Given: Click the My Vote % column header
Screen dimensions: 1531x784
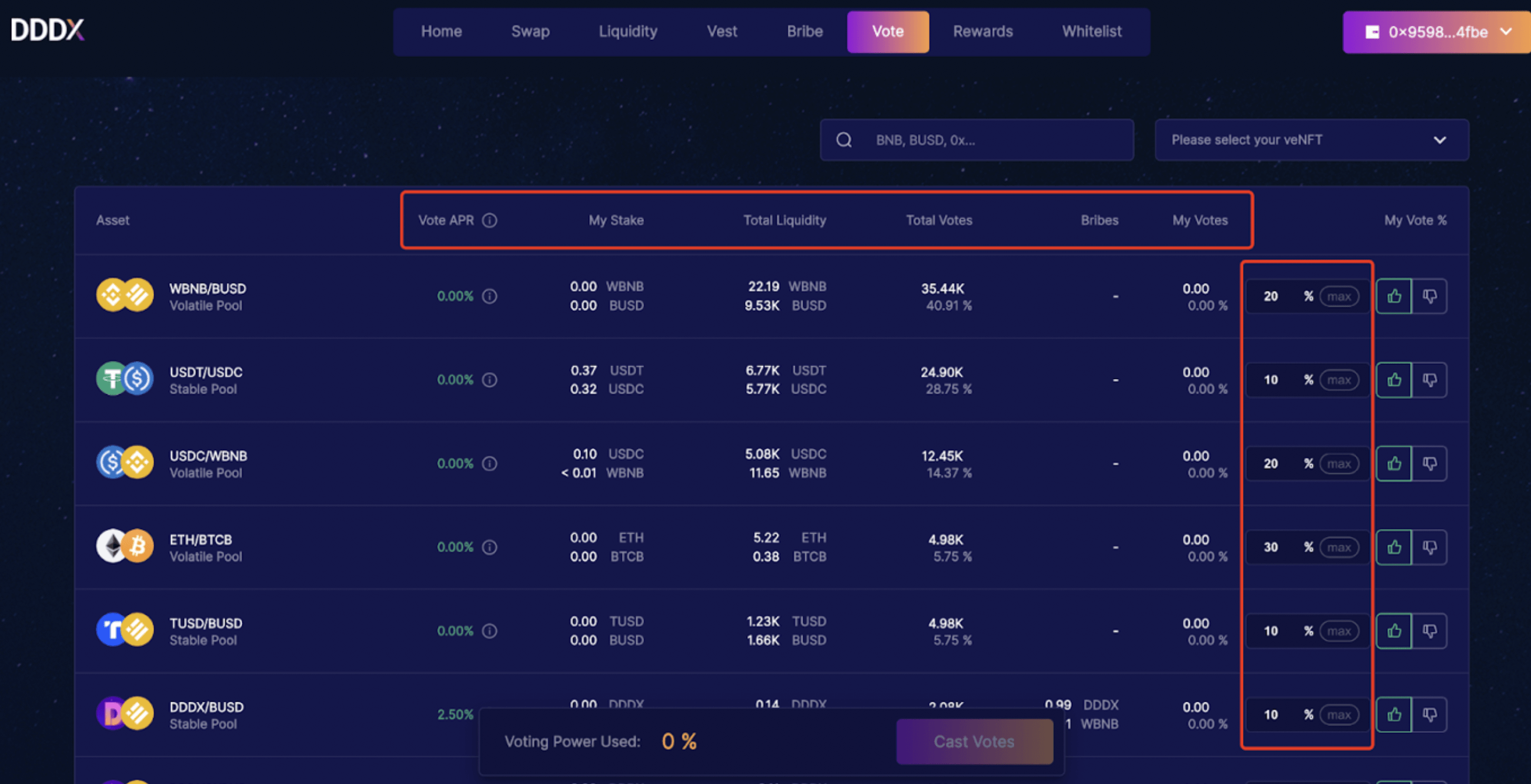Looking at the screenshot, I should click(1415, 220).
